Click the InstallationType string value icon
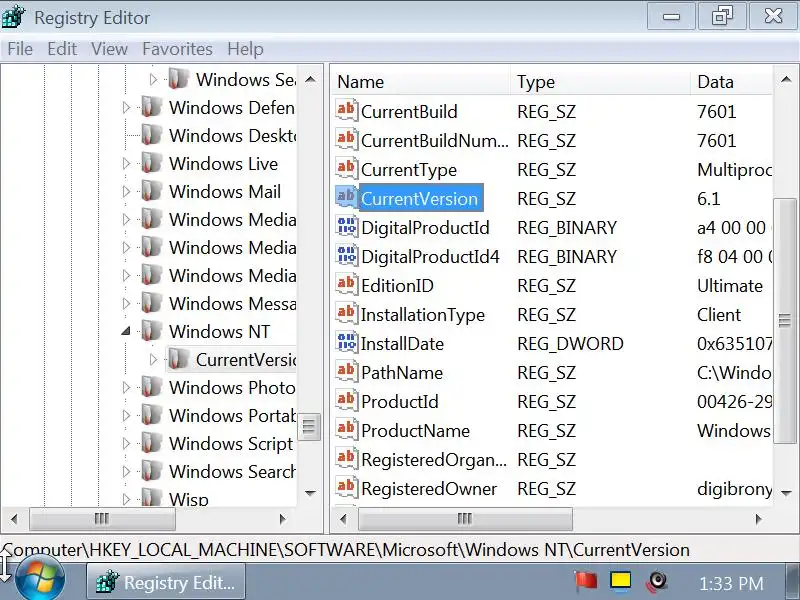The image size is (800, 600). pyautogui.click(x=346, y=314)
